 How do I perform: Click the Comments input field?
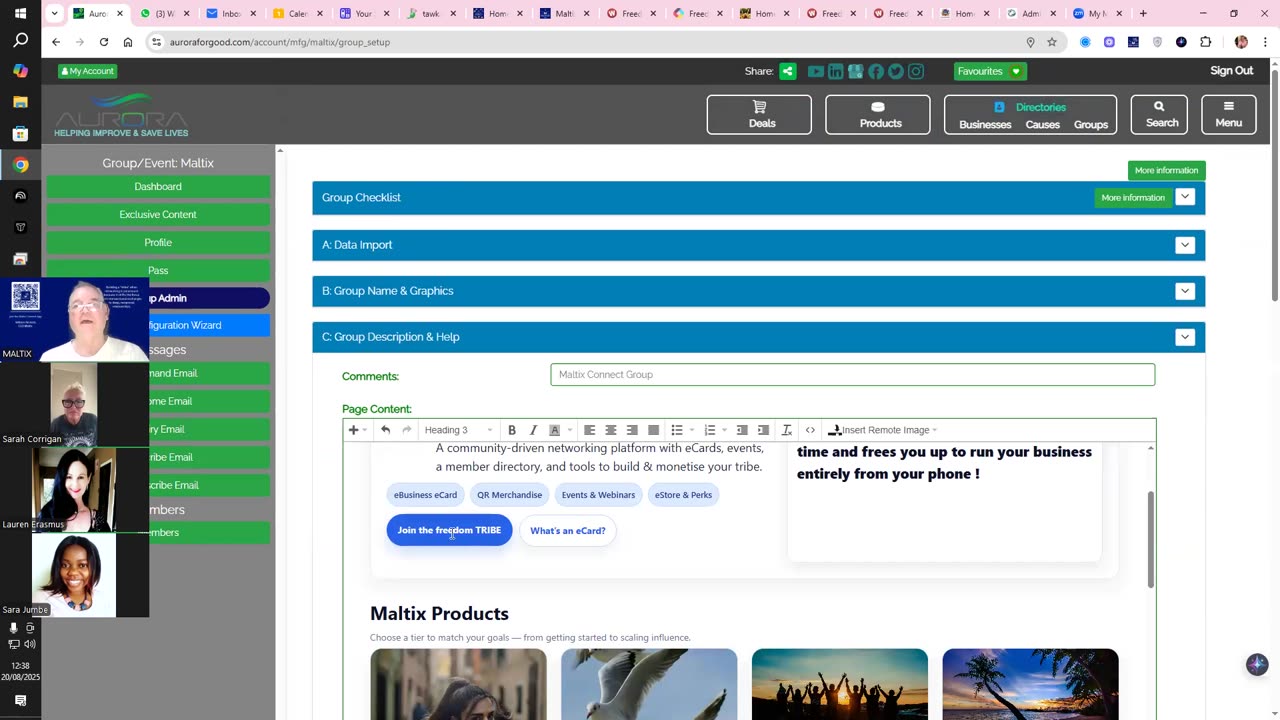tap(852, 375)
